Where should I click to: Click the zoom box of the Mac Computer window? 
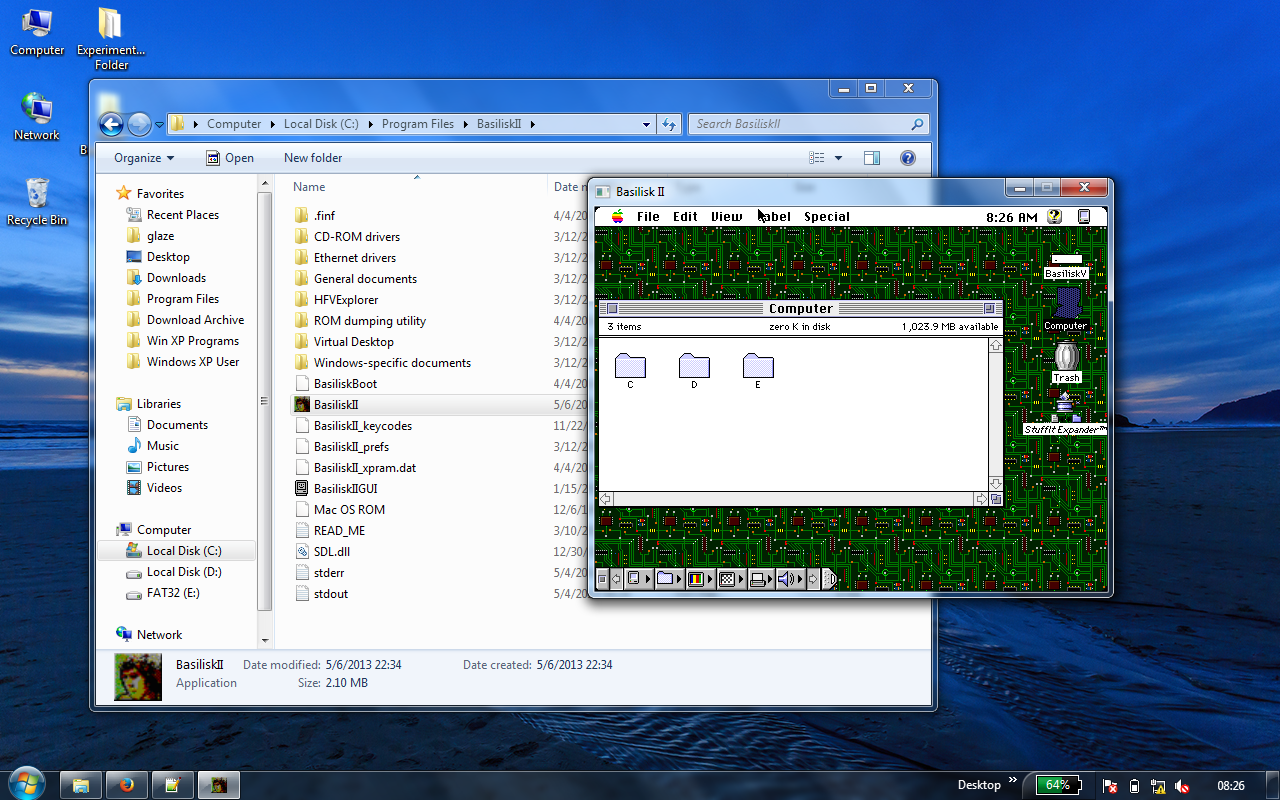pos(989,309)
